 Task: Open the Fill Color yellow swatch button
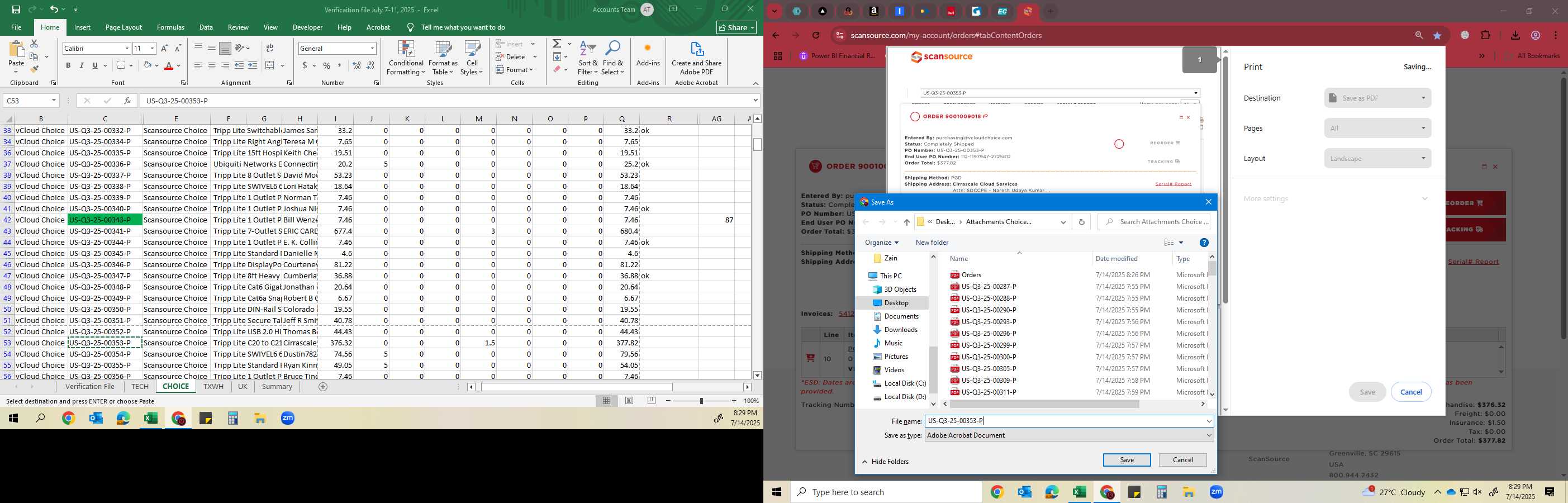(147, 65)
